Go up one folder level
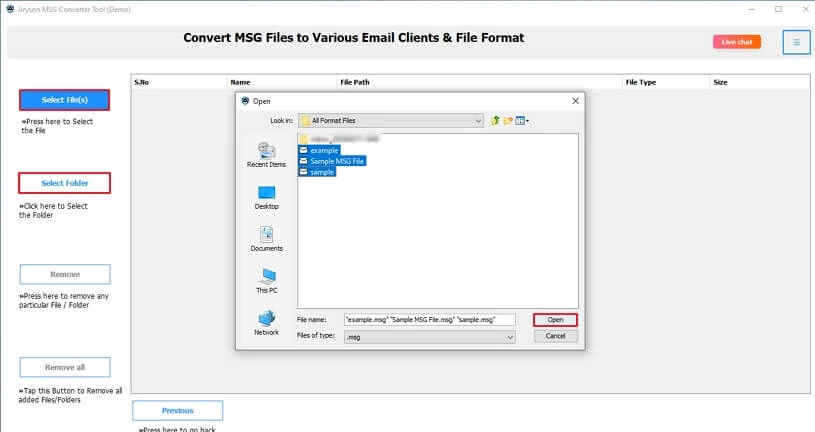 pos(495,121)
